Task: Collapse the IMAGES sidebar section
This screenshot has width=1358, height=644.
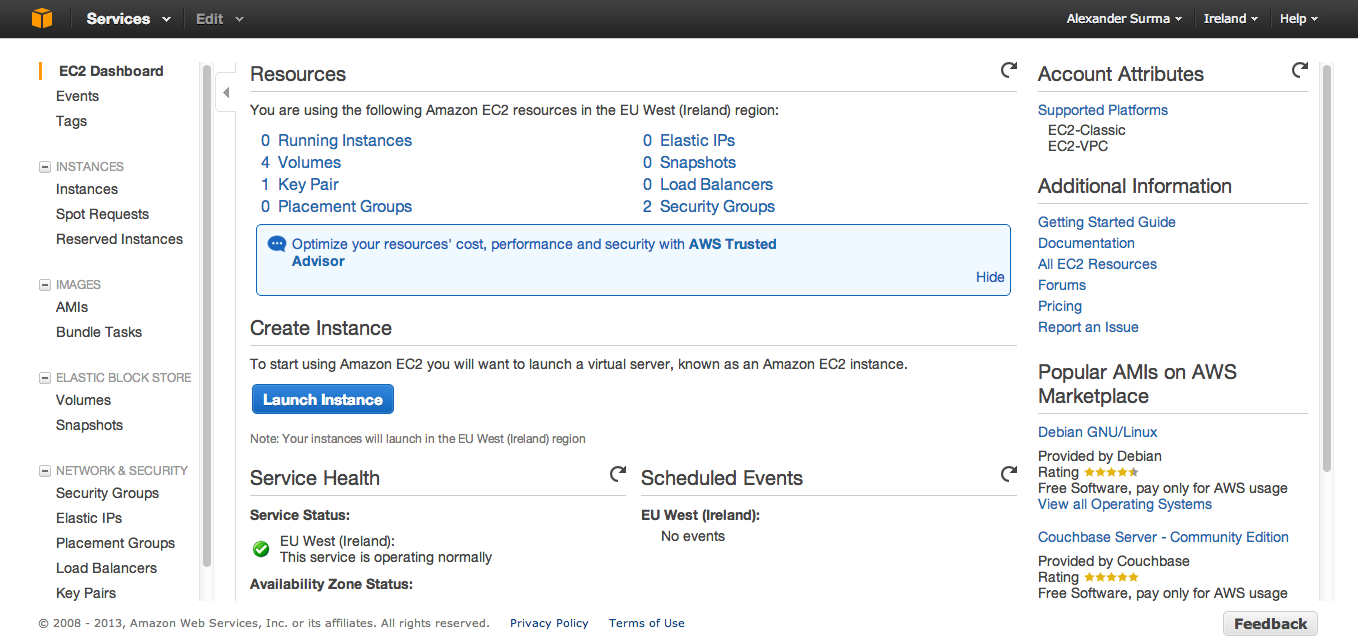Action: click(44, 285)
